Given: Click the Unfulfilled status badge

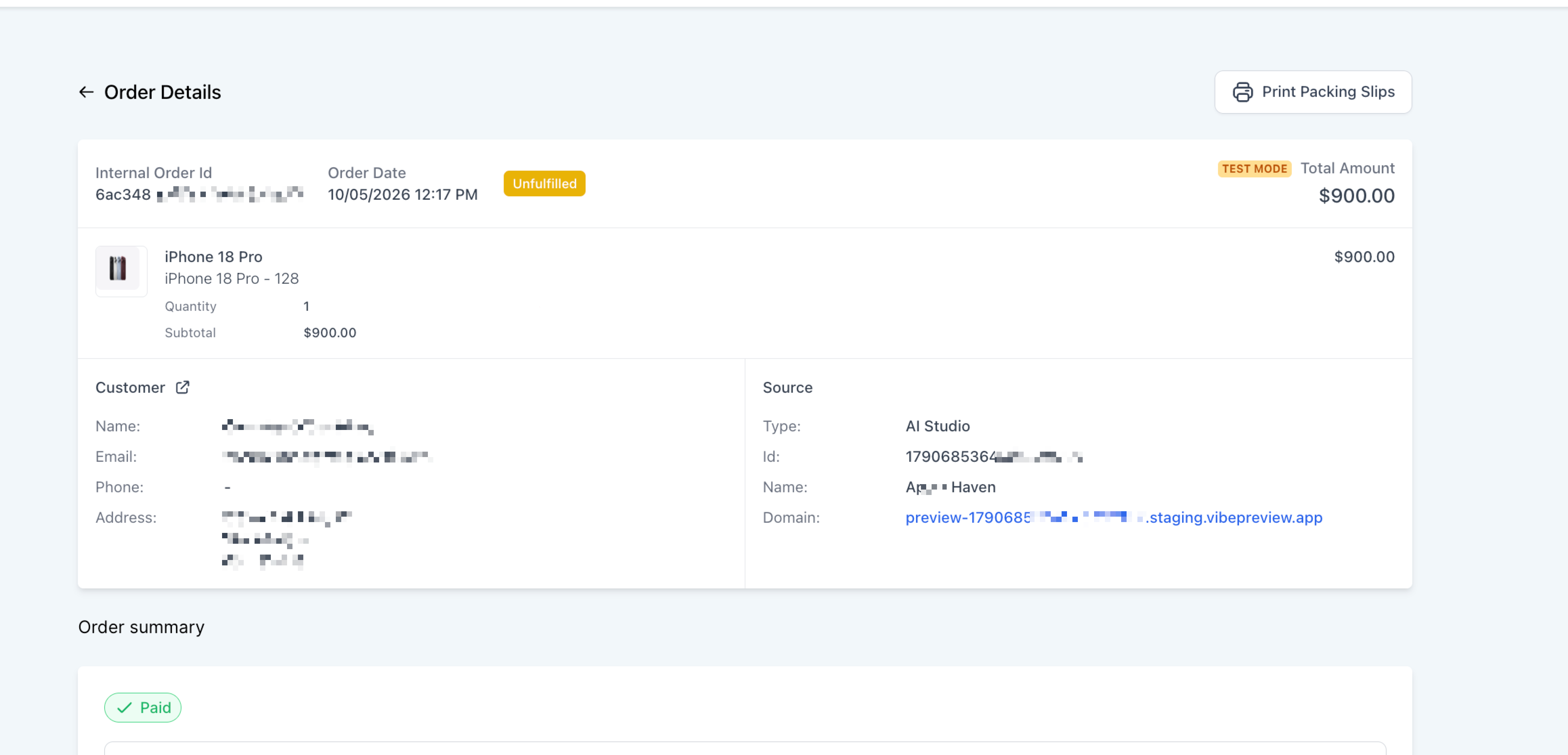Looking at the screenshot, I should pos(544,183).
